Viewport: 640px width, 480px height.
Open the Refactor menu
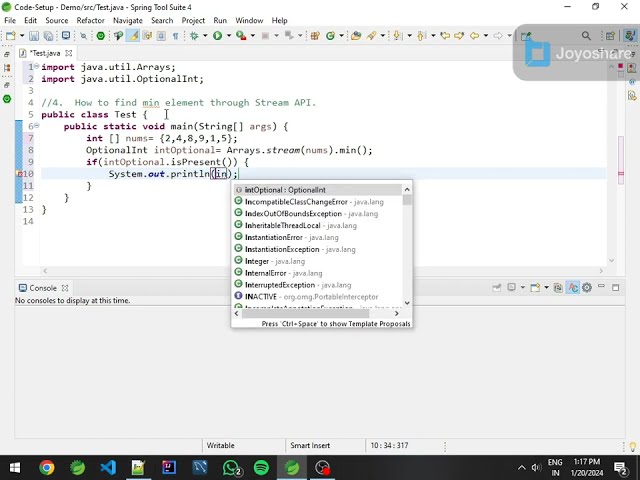point(91,20)
